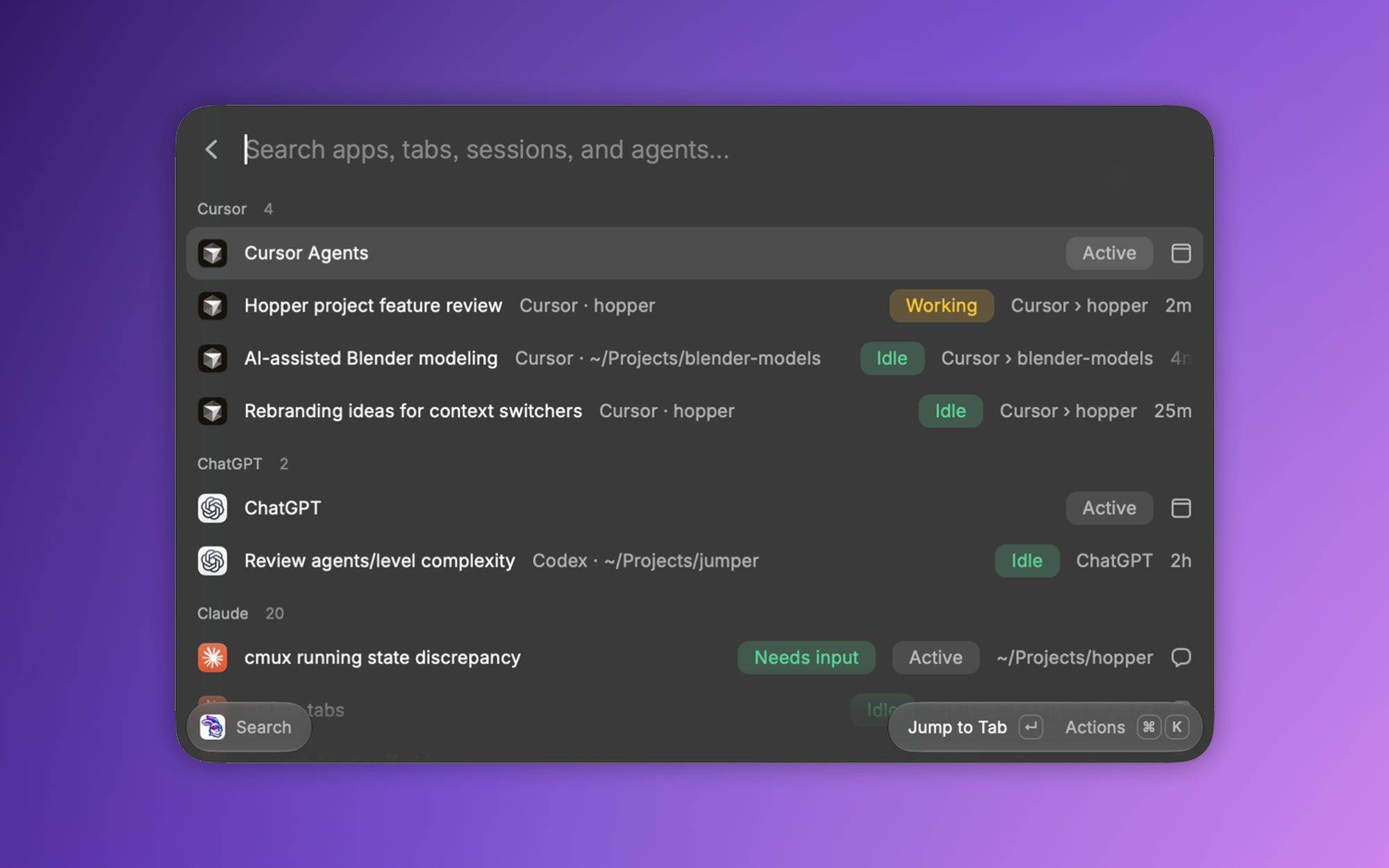
Task: Click 'Cursor · hopper' subtitle on Hopper row
Action: pyautogui.click(x=587, y=306)
